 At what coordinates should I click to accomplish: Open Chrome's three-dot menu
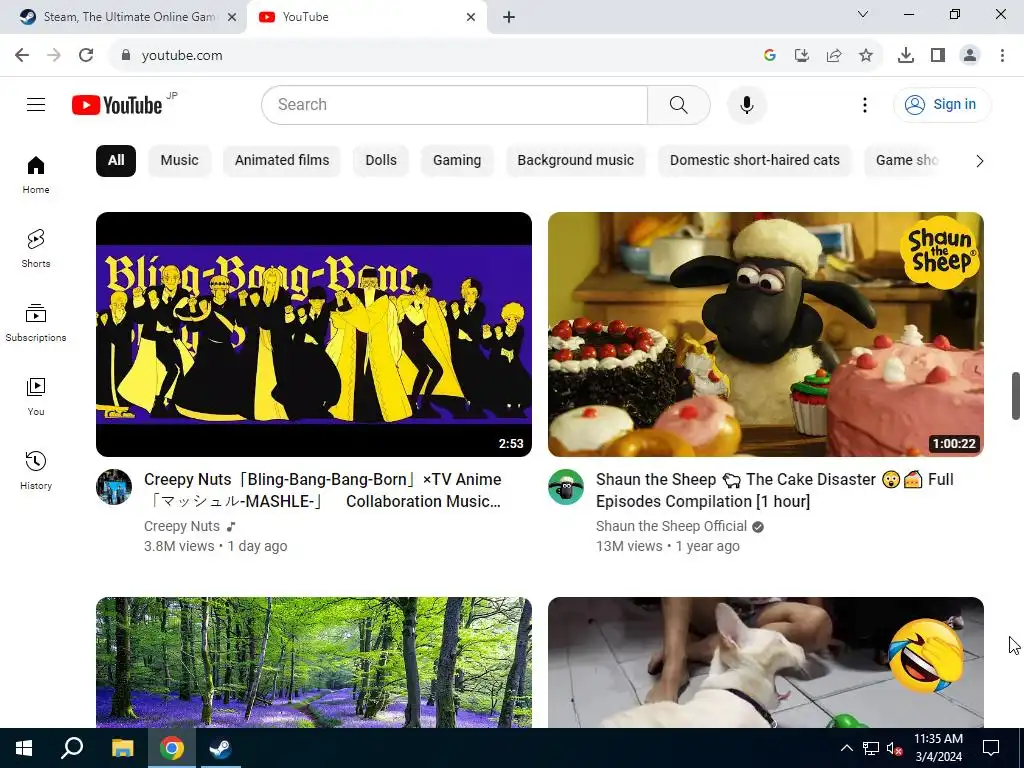pos(1002,56)
